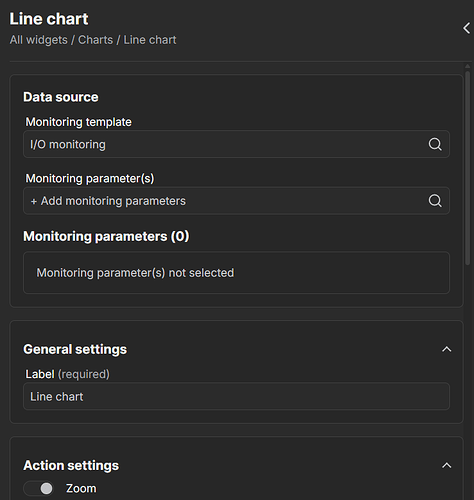The image size is (474, 500).
Task: Click the search icon in Monitoring template
Action: tap(435, 144)
